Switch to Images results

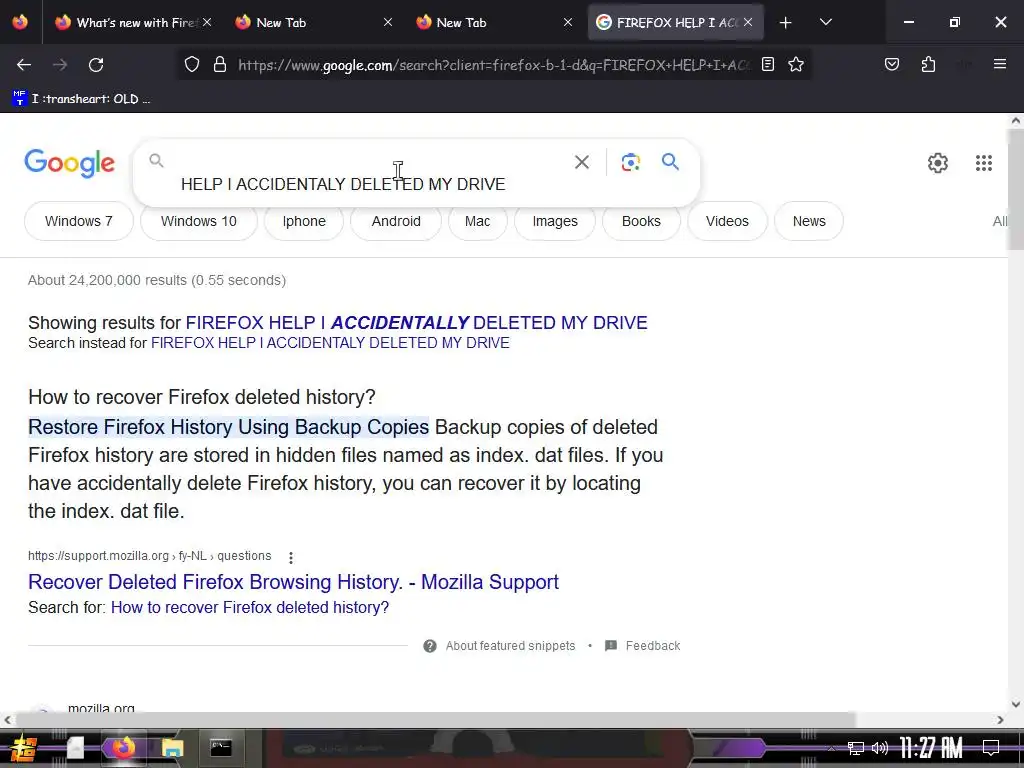554,221
